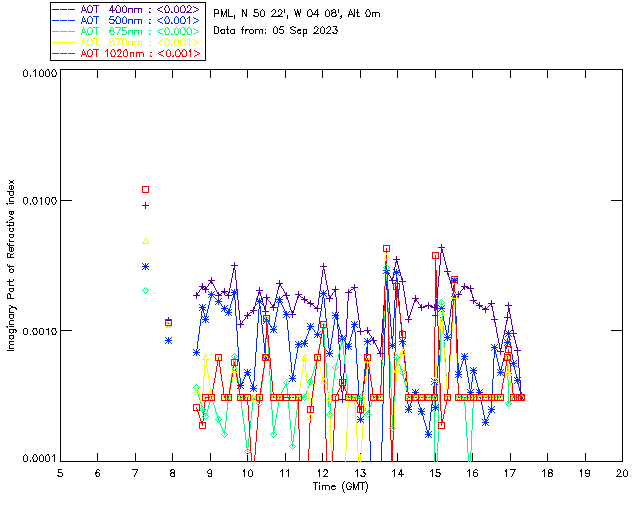
Task: Click the x-axis label for hour 15
Action: coord(435,473)
